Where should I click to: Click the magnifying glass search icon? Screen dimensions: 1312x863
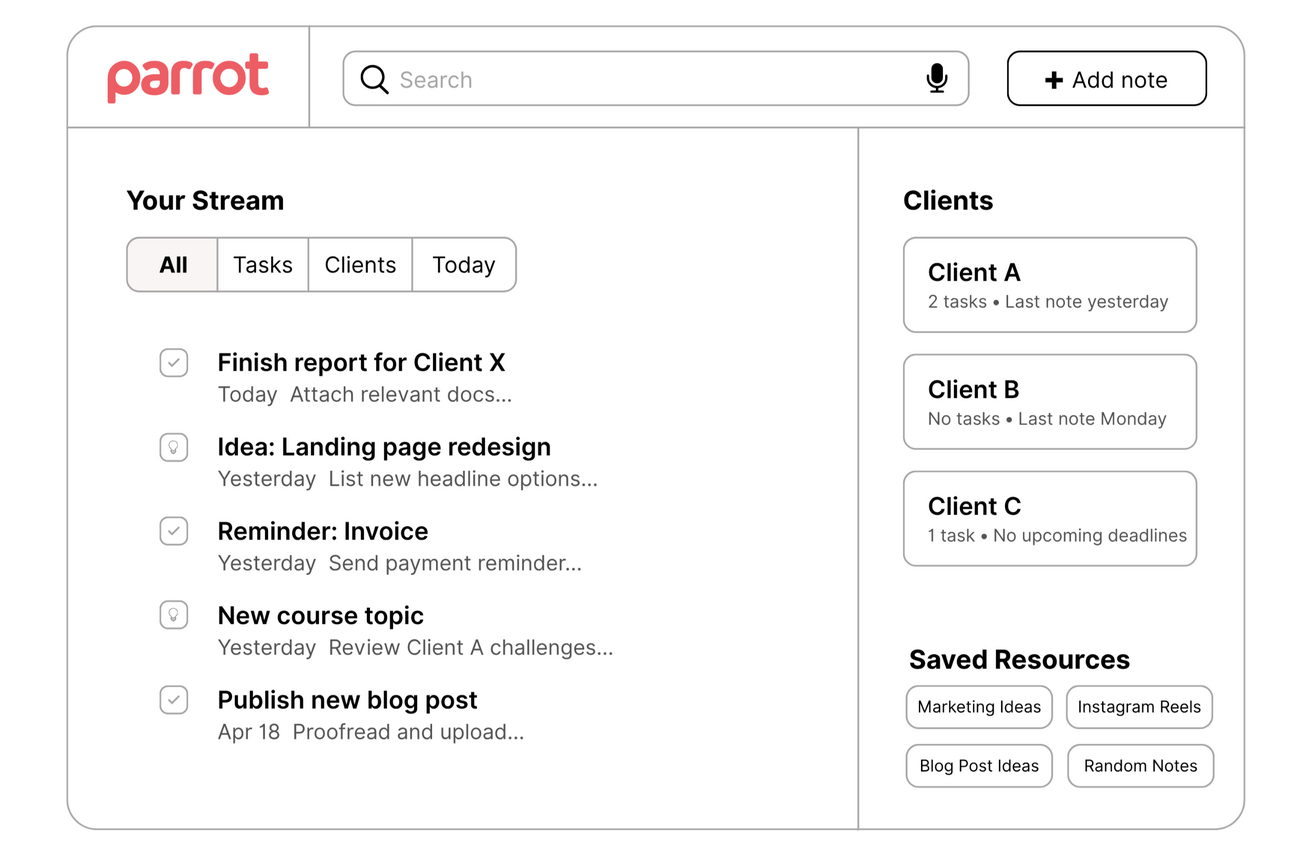(x=374, y=80)
